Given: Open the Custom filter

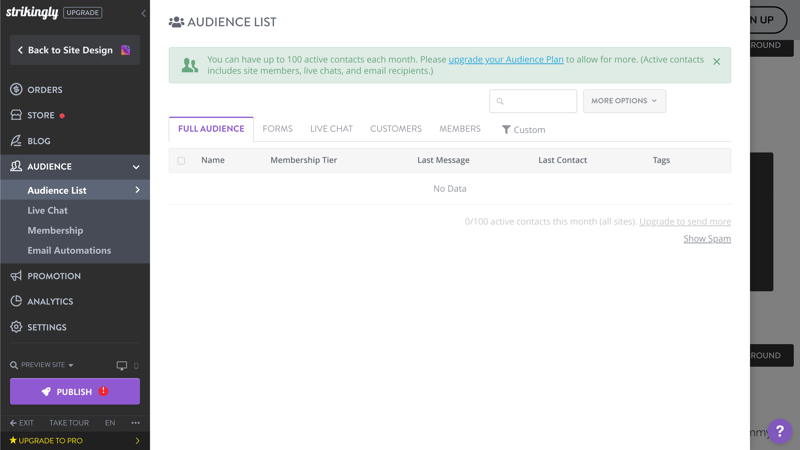Looking at the screenshot, I should point(523,130).
